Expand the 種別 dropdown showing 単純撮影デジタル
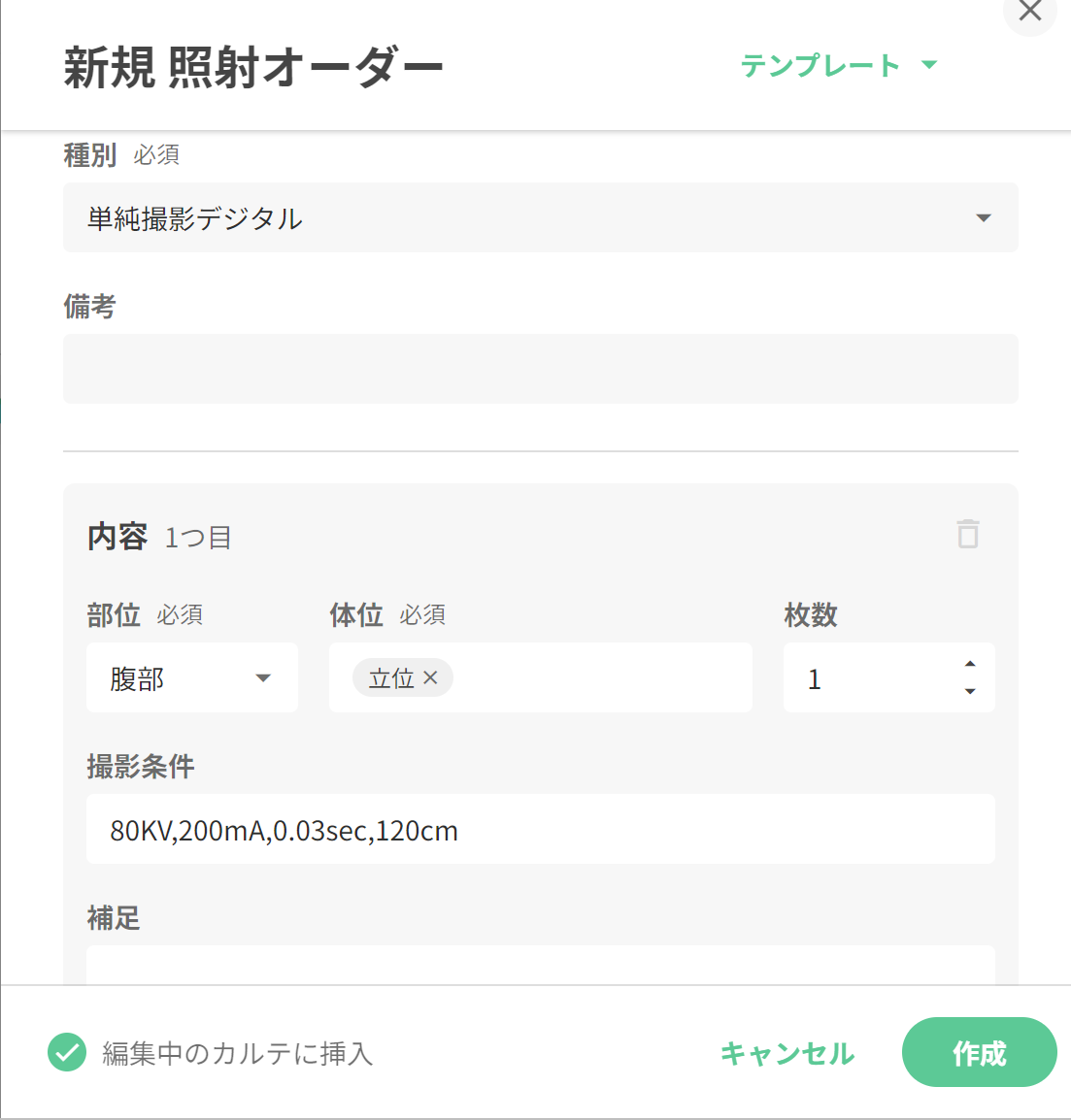 tap(540, 217)
